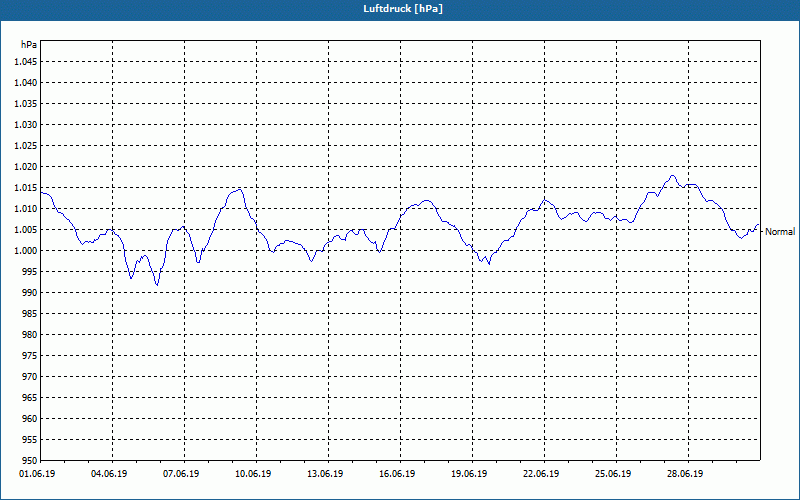Click the 955 y-axis label
Screen dimensions: 800x500
tap(30, 439)
